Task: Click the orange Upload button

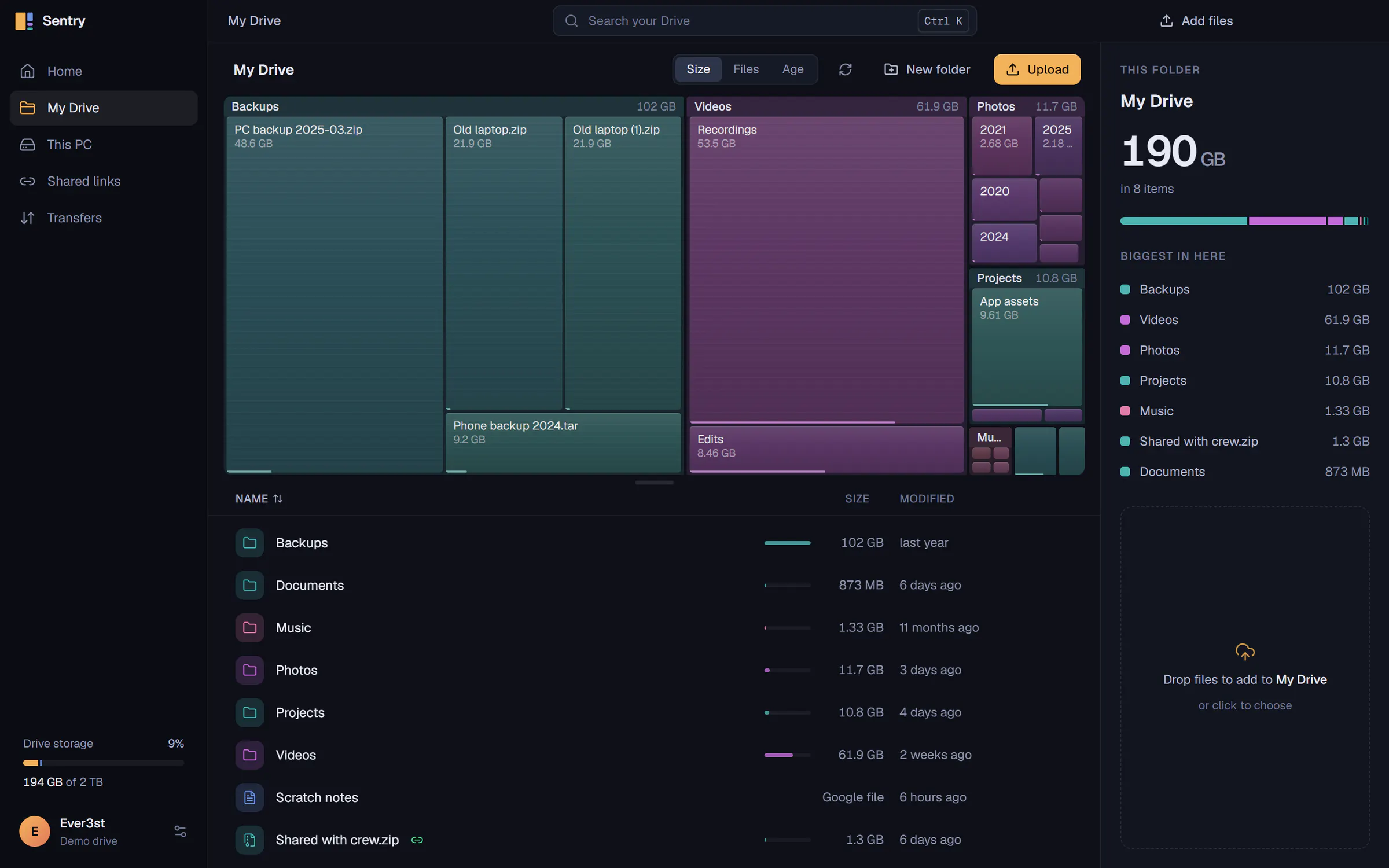Action: click(x=1037, y=69)
